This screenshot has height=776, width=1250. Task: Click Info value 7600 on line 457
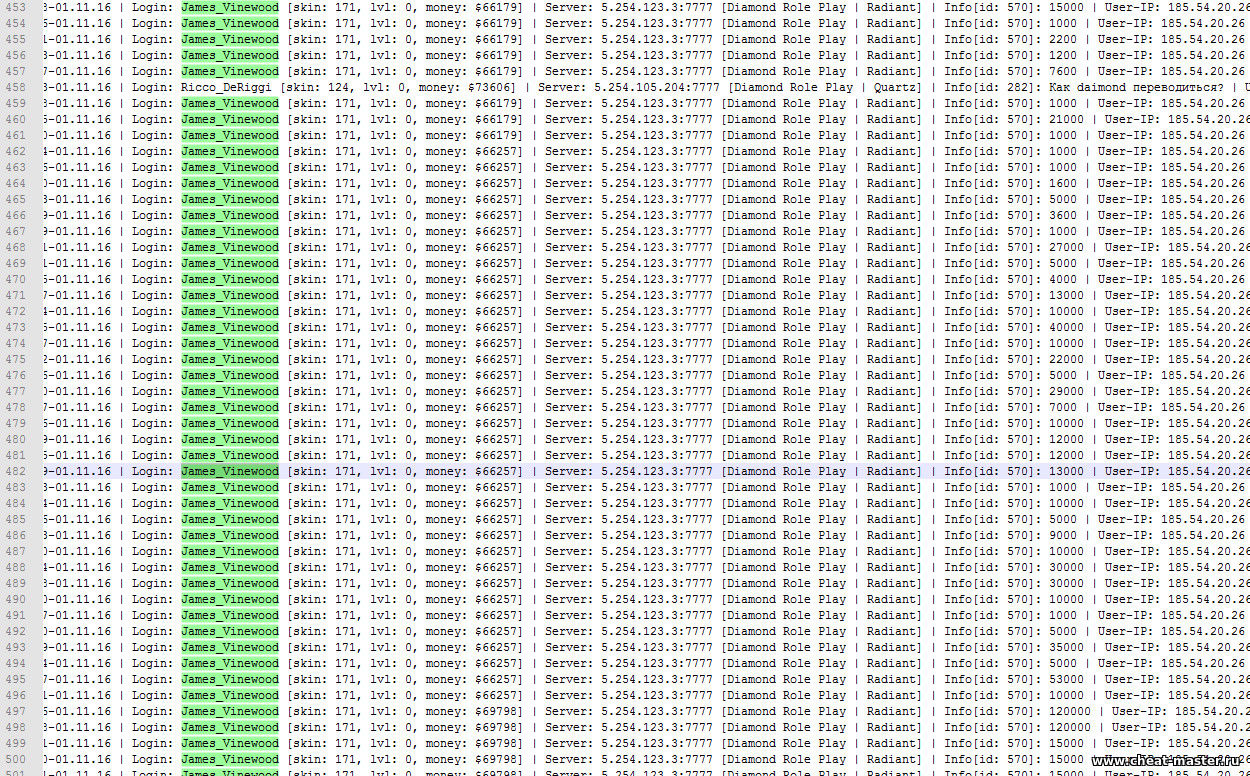point(1062,71)
